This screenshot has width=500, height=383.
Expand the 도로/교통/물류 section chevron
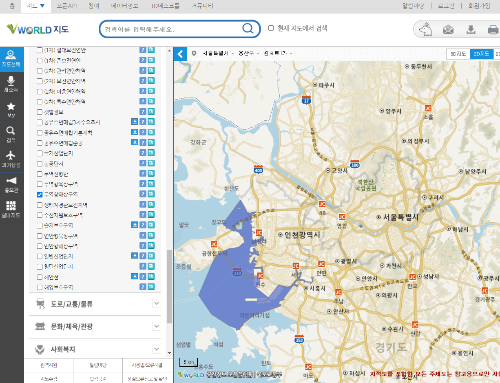tap(156, 304)
